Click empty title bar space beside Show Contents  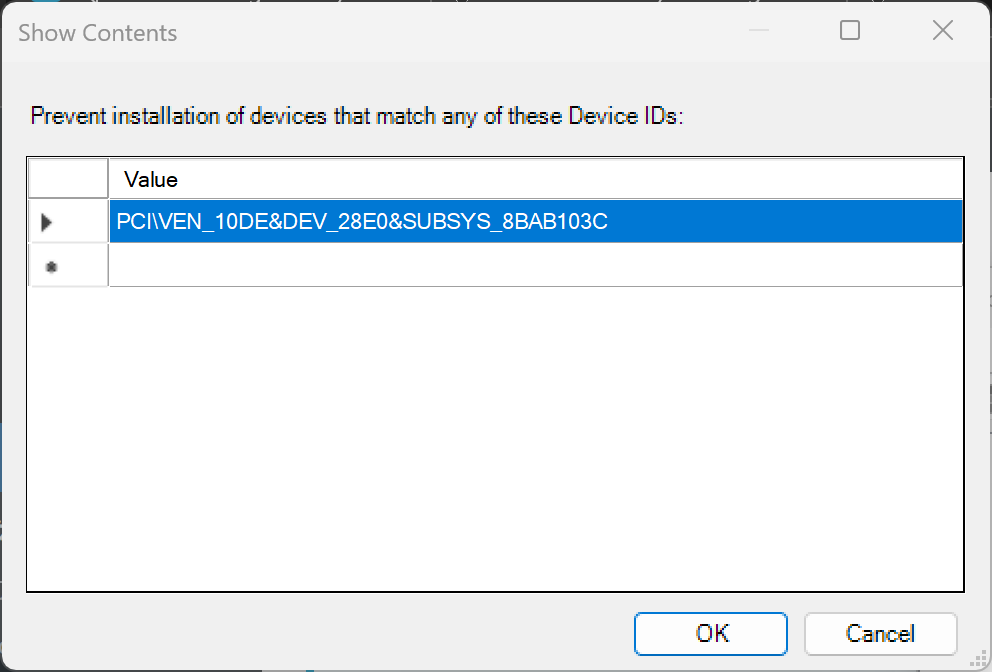[x=450, y=32]
